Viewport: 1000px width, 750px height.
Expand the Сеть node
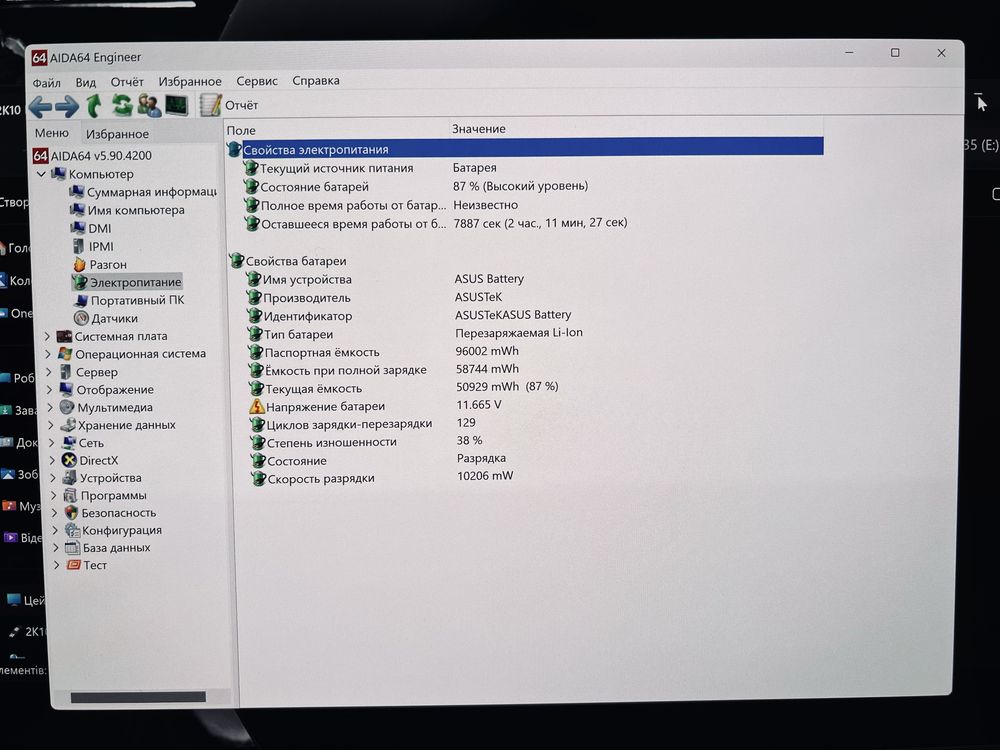coord(52,443)
